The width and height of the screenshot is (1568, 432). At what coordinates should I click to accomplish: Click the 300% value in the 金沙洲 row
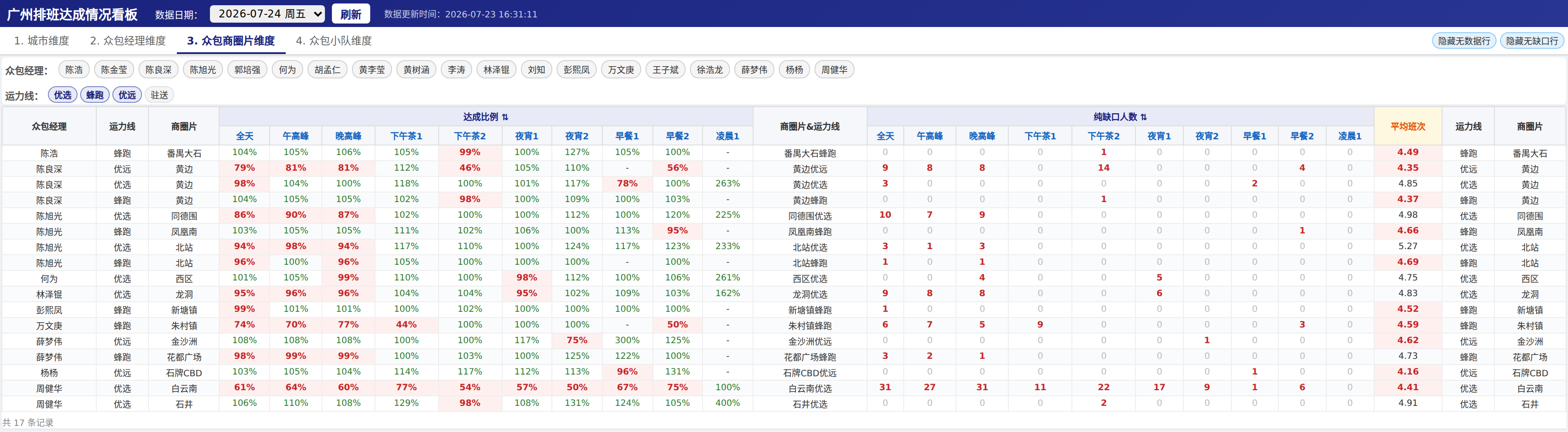point(627,340)
